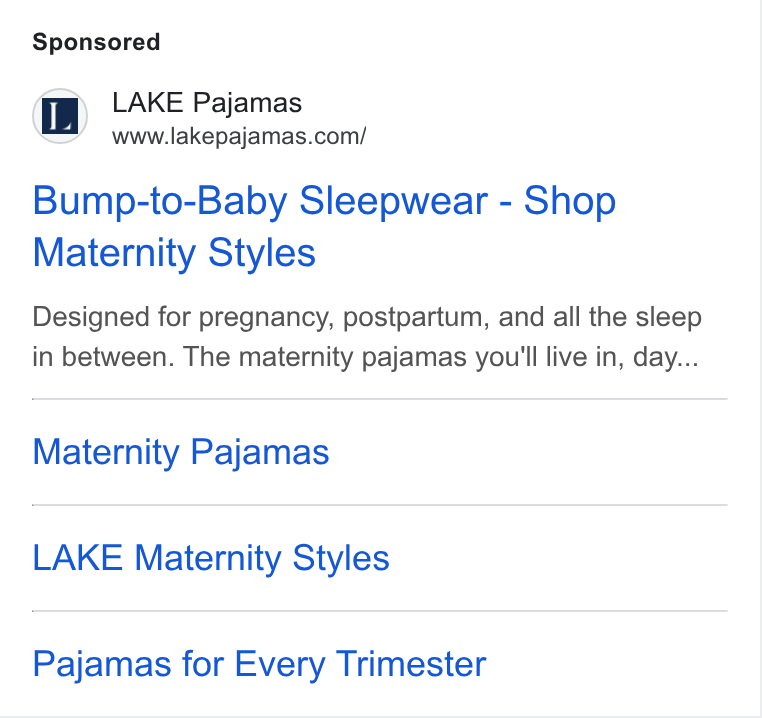Click the ad description about pregnancy and postpartum
Image resolution: width=762 pixels, height=718 pixels.
[x=367, y=337]
